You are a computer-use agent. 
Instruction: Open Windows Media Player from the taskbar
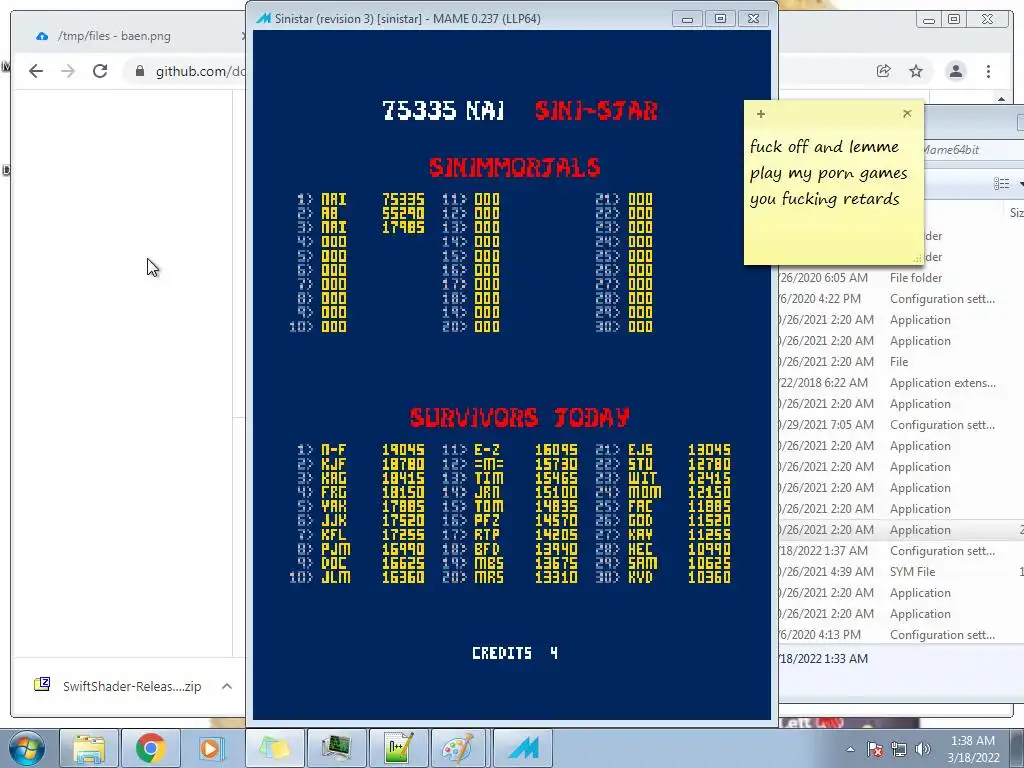(x=211, y=748)
